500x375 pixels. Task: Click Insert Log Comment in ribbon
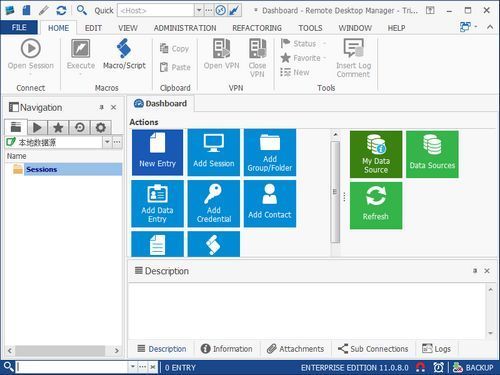click(353, 58)
